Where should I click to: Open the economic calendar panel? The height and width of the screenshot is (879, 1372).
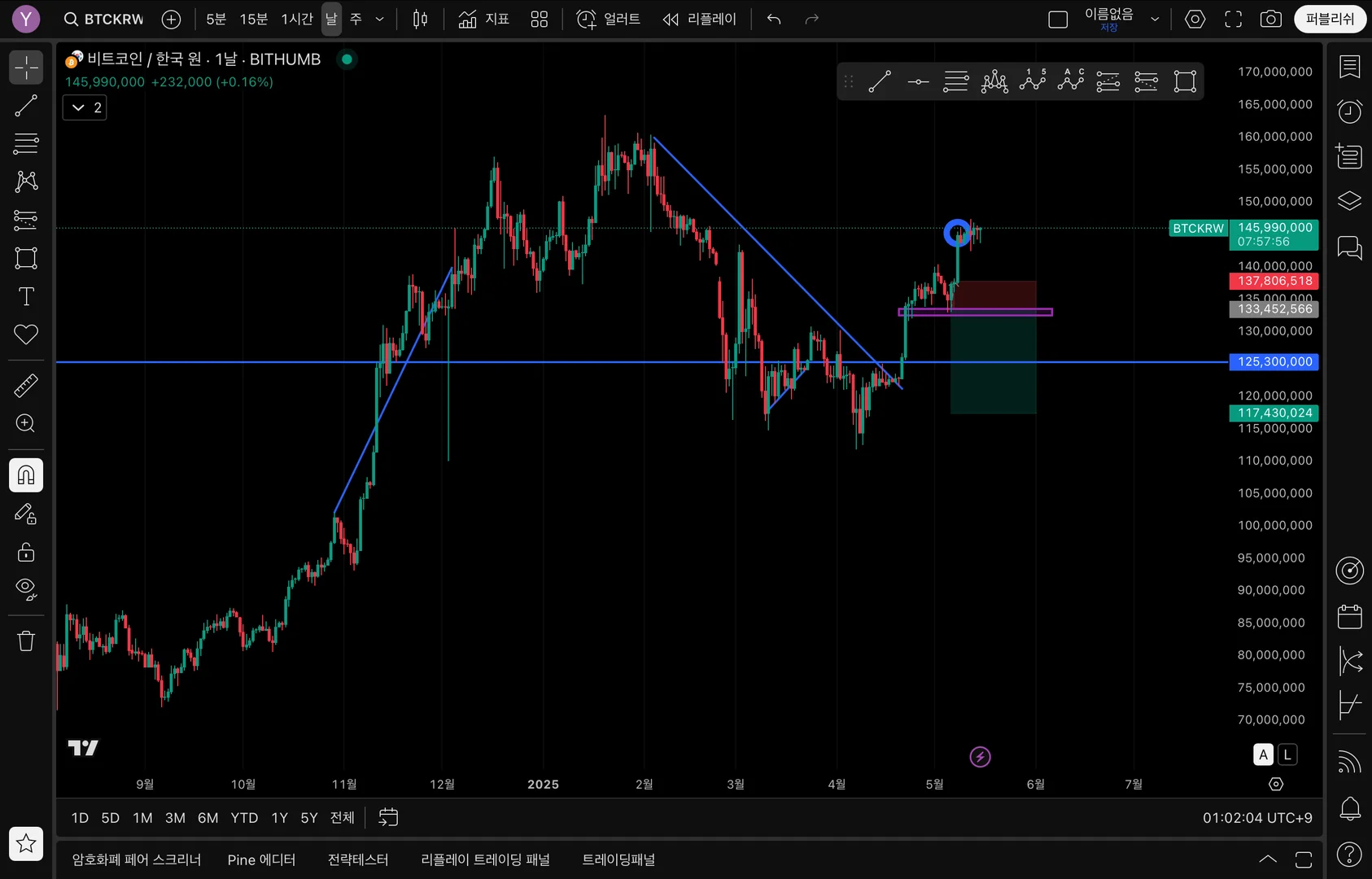[x=1350, y=617]
